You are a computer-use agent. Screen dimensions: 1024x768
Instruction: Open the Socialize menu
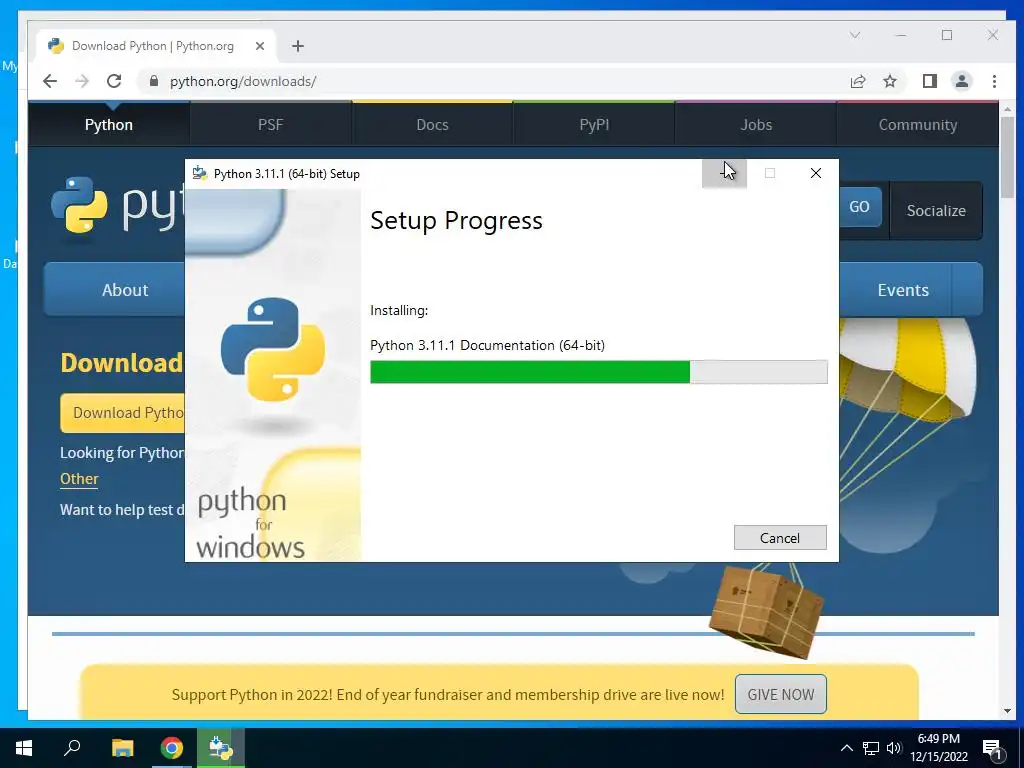(x=936, y=210)
